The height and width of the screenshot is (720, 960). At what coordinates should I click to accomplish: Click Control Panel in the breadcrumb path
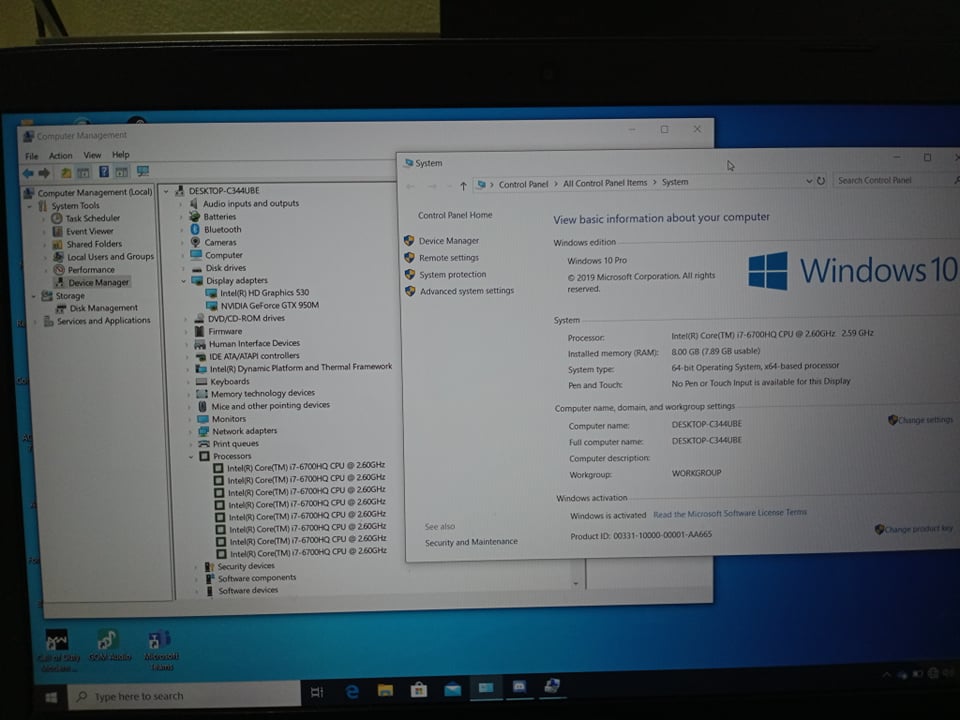(523, 184)
